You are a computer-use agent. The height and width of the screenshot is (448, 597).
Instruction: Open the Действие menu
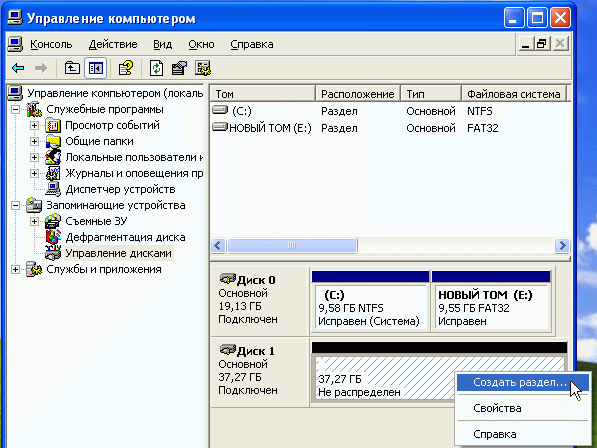[x=113, y=45]
